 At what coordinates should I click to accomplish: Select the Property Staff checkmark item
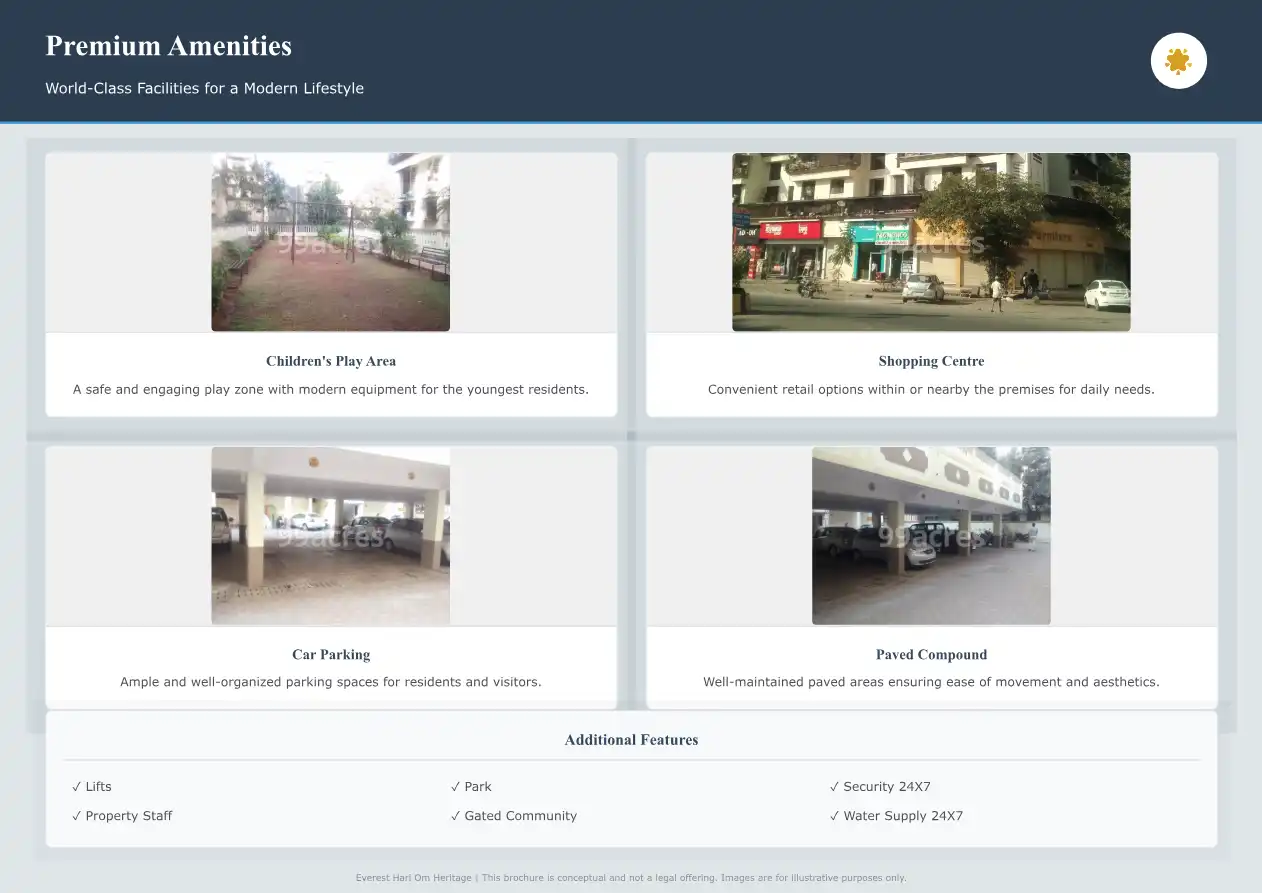coord(122,816)
